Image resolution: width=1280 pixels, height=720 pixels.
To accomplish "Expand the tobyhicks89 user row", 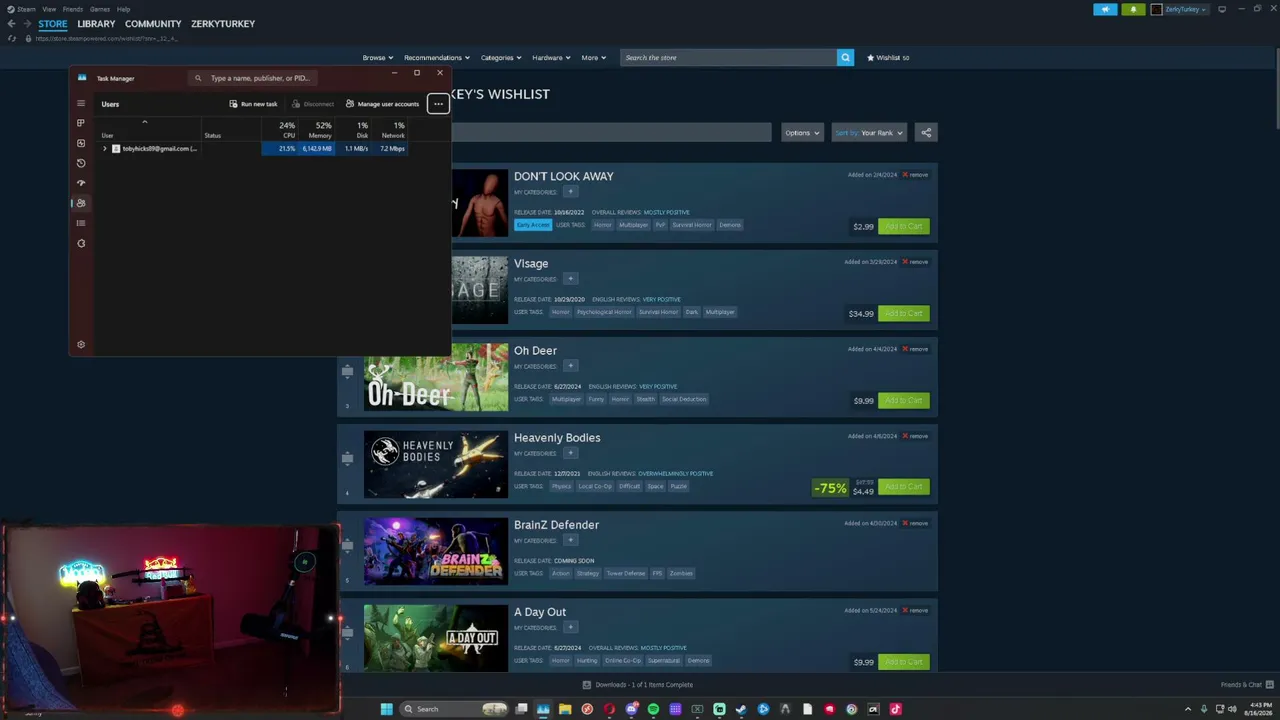I will 104,149.
